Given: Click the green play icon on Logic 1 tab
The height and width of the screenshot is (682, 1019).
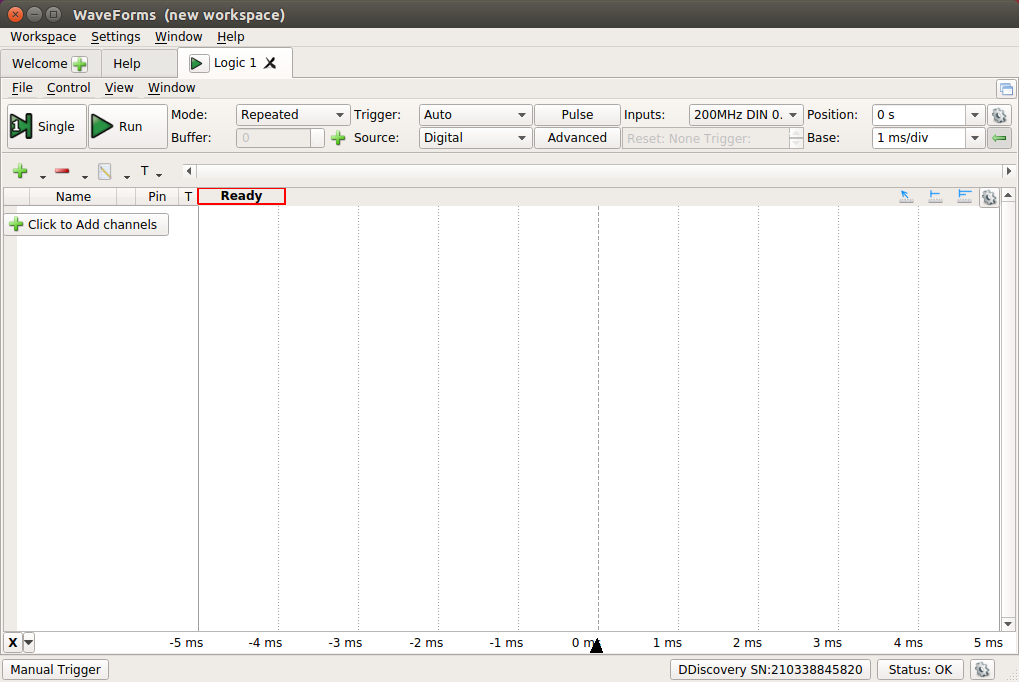Looking at the screenshot, I should (198, 63).
